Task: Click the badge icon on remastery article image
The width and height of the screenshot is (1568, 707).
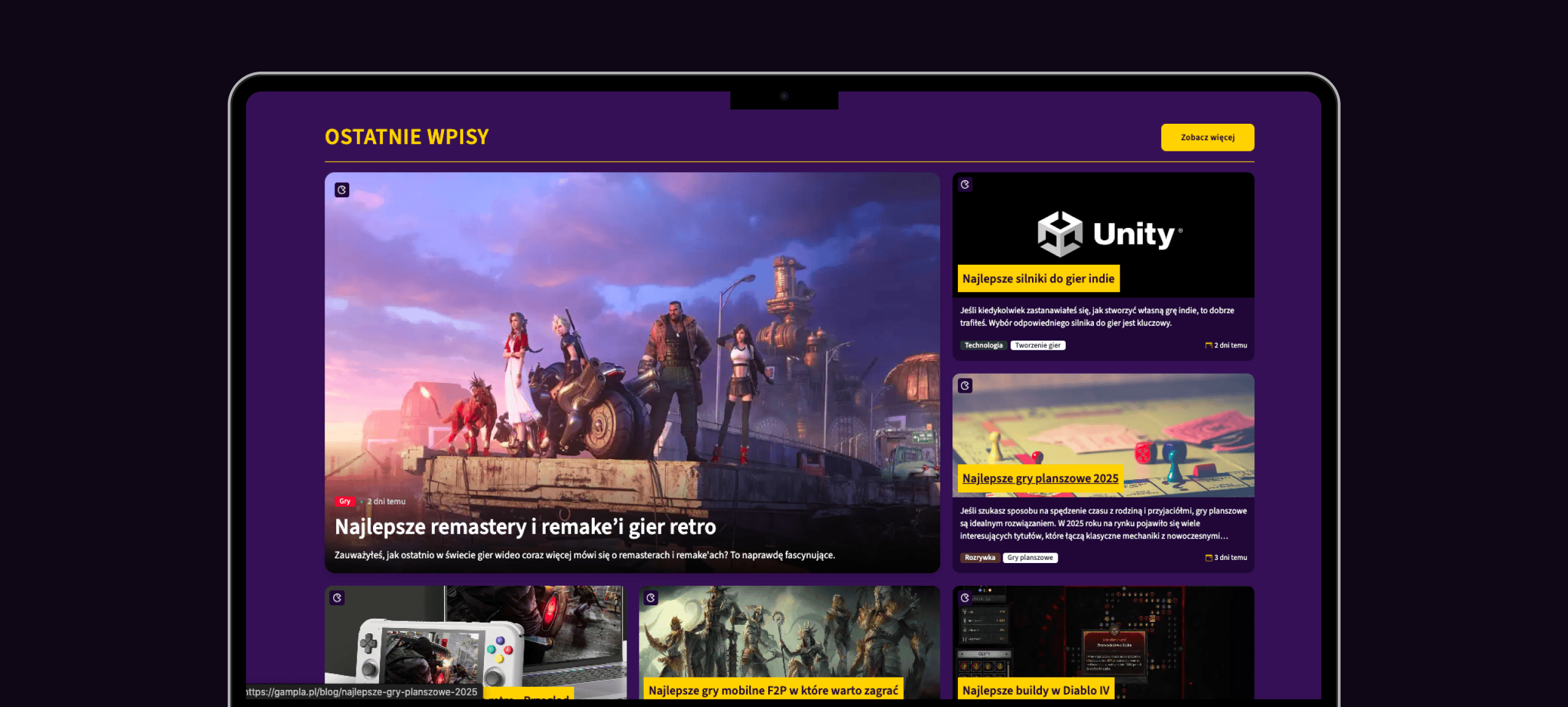Action: (x=342, y=190)
